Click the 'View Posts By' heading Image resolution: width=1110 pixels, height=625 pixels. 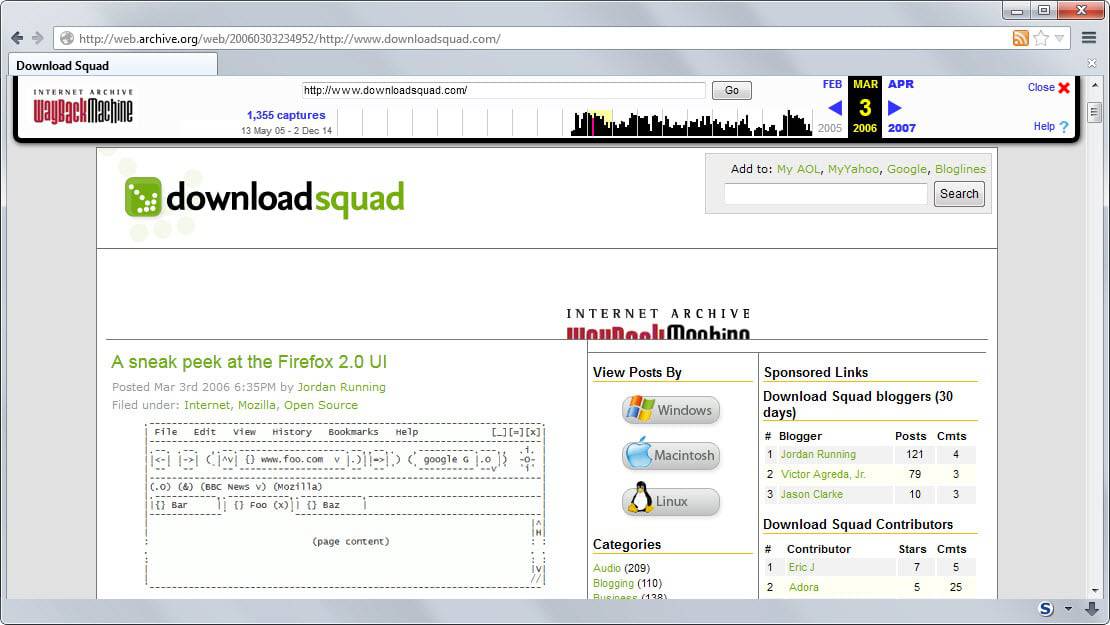click(637, 372)
